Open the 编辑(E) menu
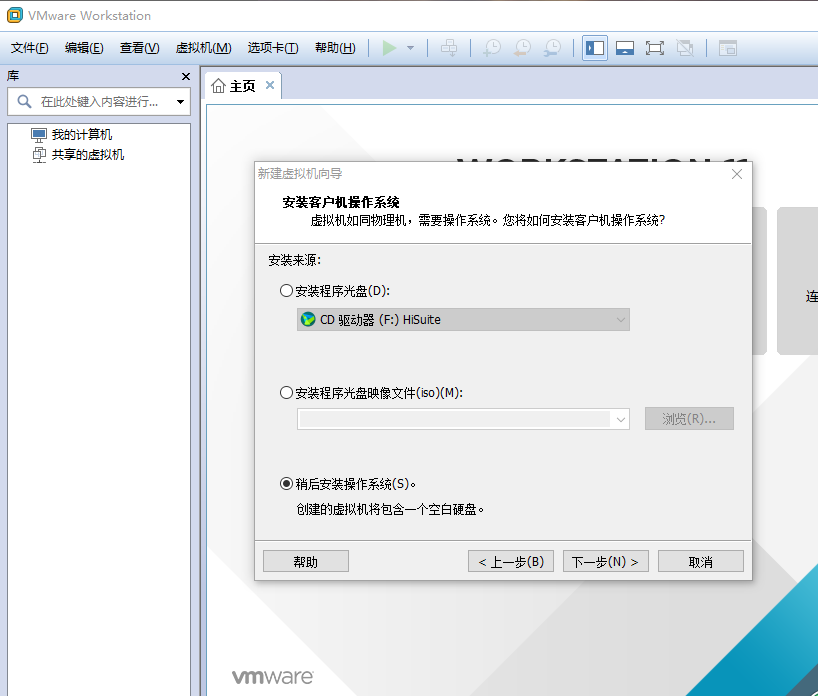This screenshot has height=696, width=818. [x=84, y=48]
